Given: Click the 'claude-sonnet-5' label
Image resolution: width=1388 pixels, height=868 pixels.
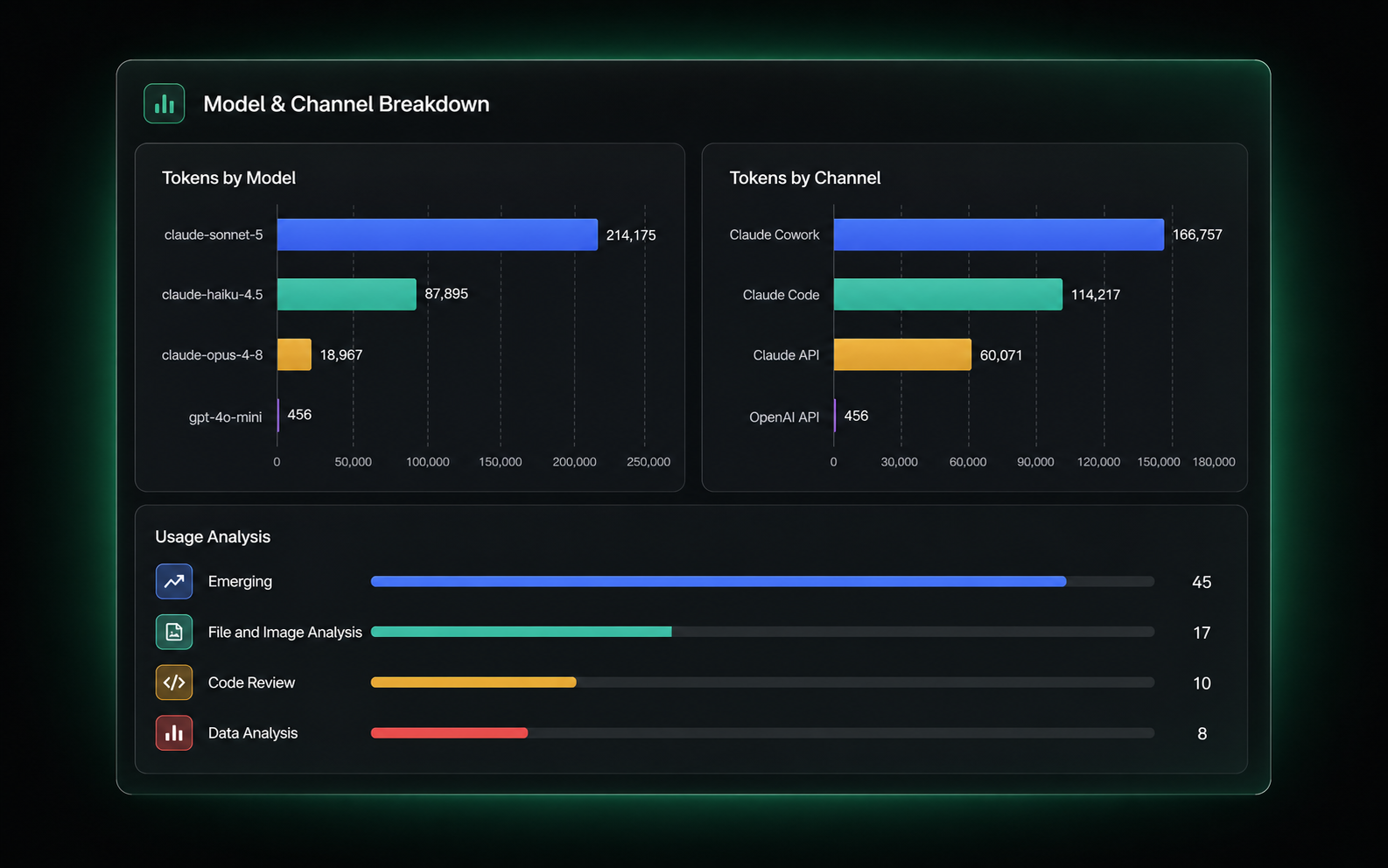Looking at the screenshot, I should click(214, 234).
